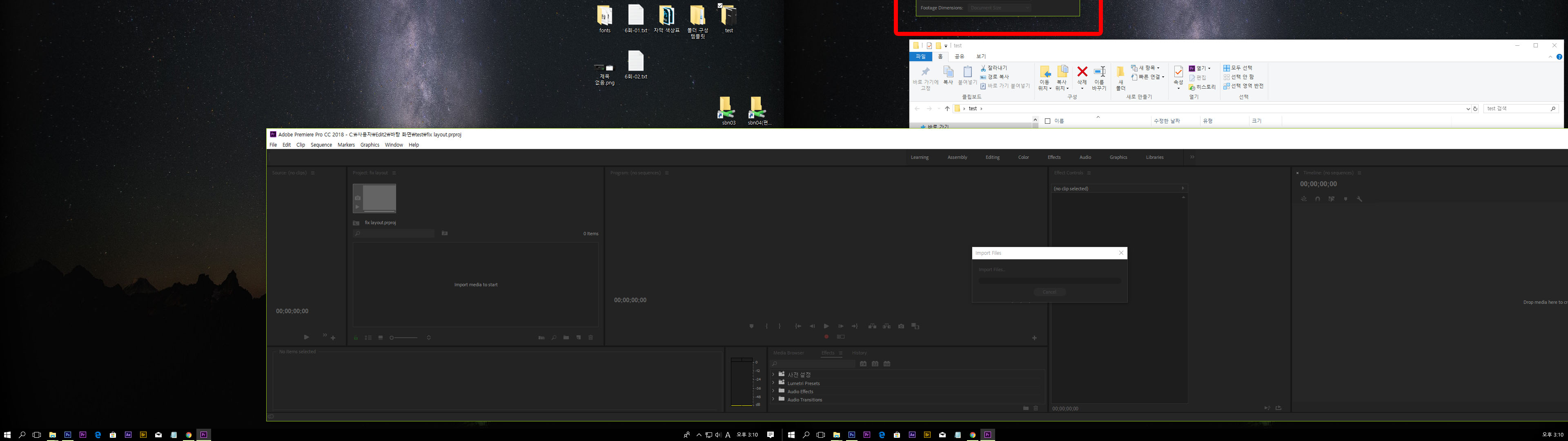Screen dimensions: 1568x441
Task: Open the Clip menu in Premiere
Action: [301, 145]
